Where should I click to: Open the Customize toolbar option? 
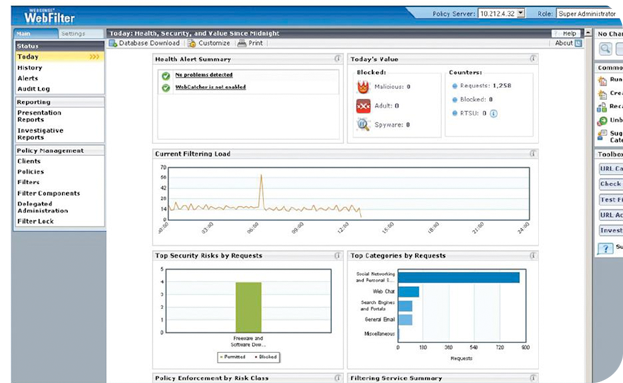pyautogui.click(x=209, y=43)
